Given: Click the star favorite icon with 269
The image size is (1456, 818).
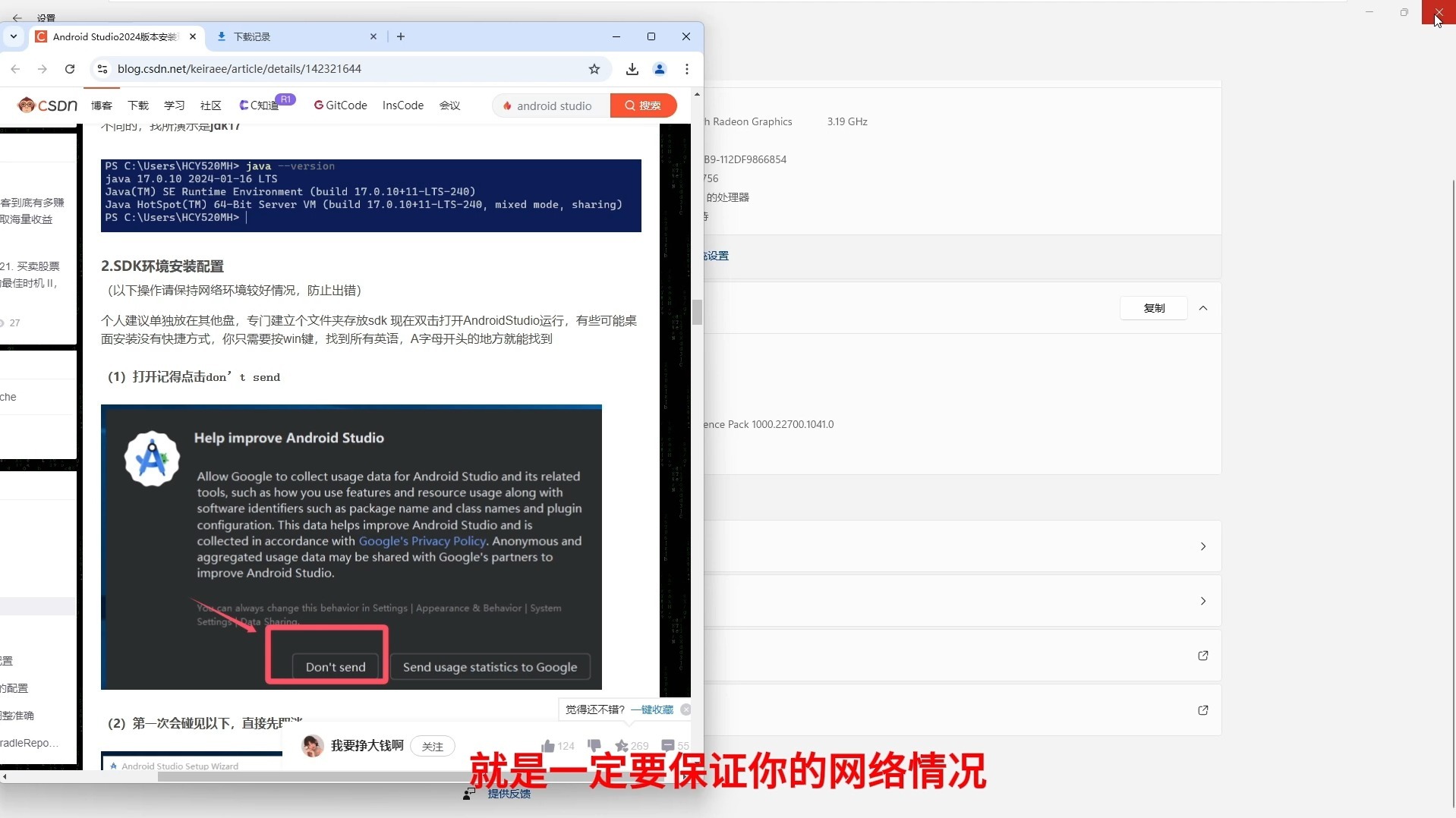Looking at the screenshot, I should (x=622, y=746).
